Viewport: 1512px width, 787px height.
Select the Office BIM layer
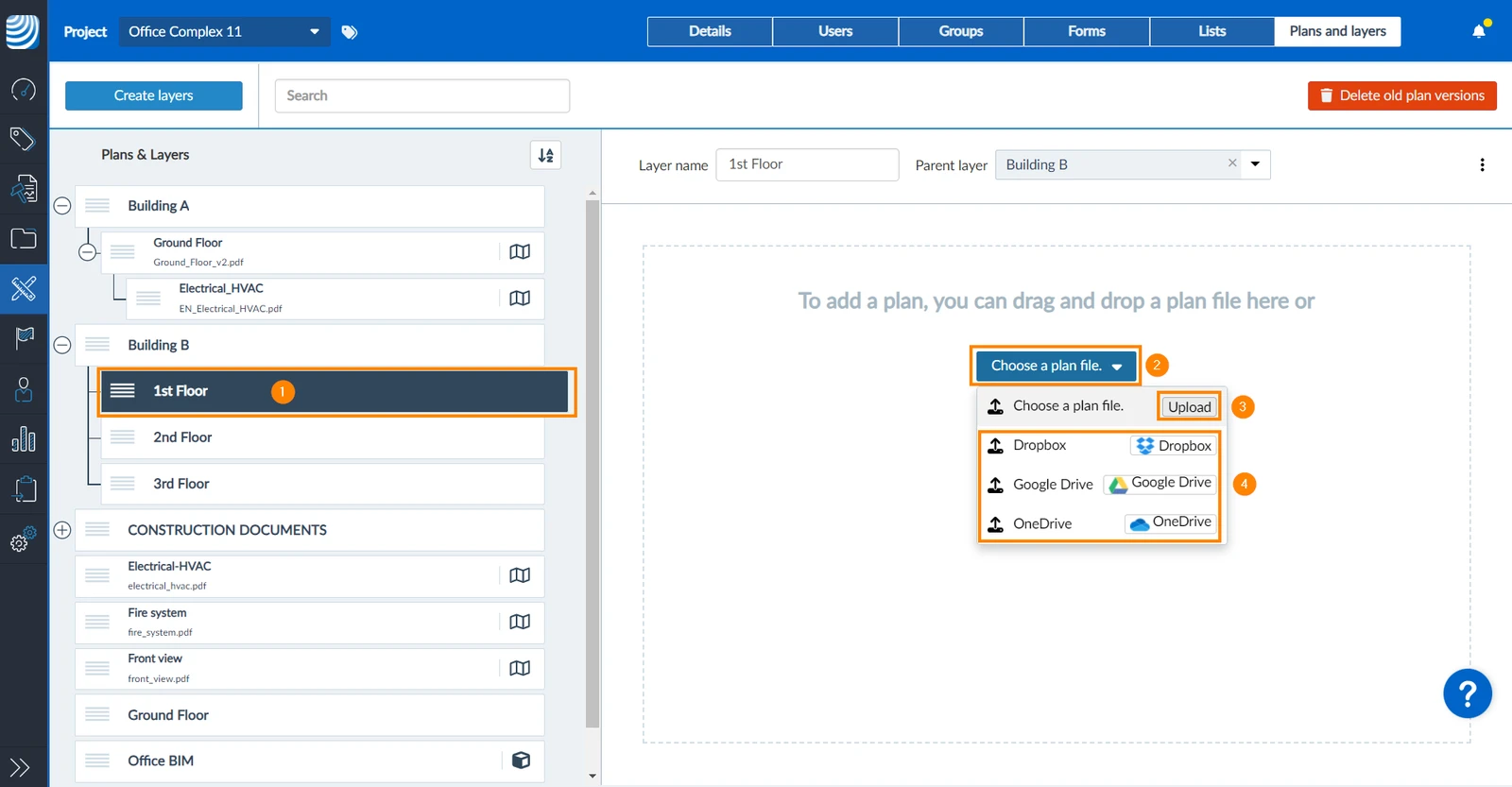310,761
